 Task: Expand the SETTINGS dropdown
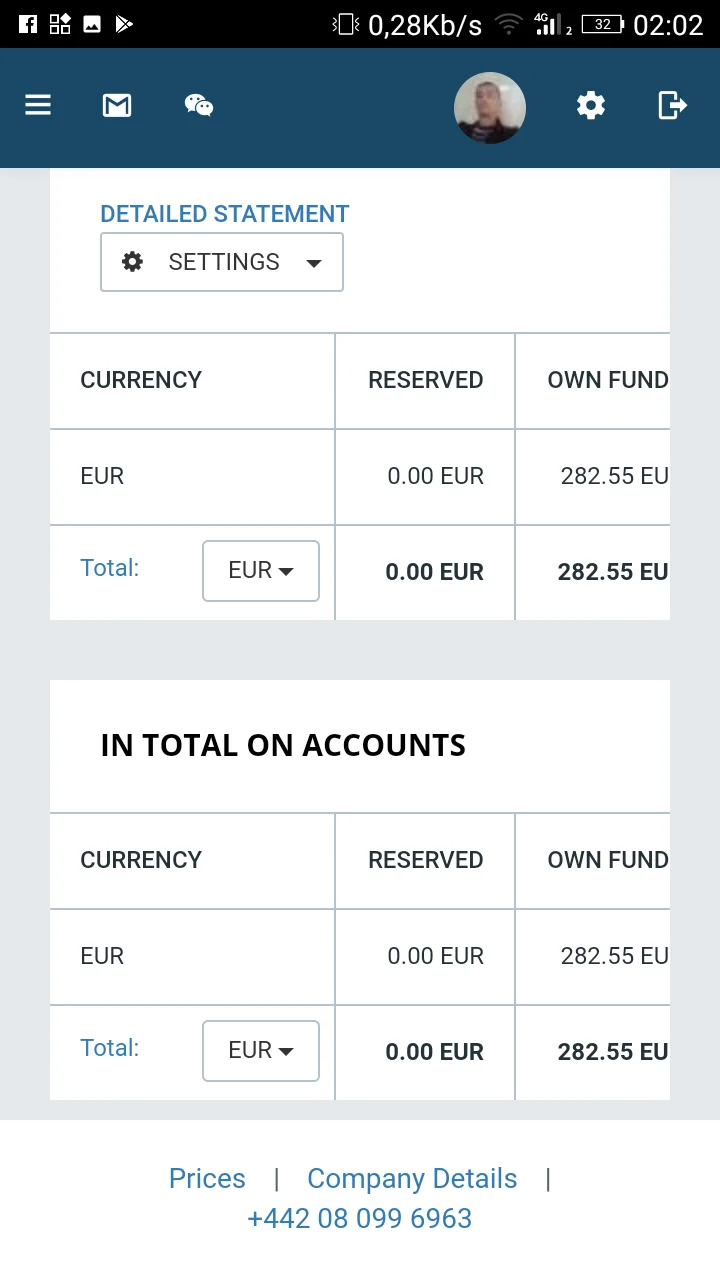[222, 262]
